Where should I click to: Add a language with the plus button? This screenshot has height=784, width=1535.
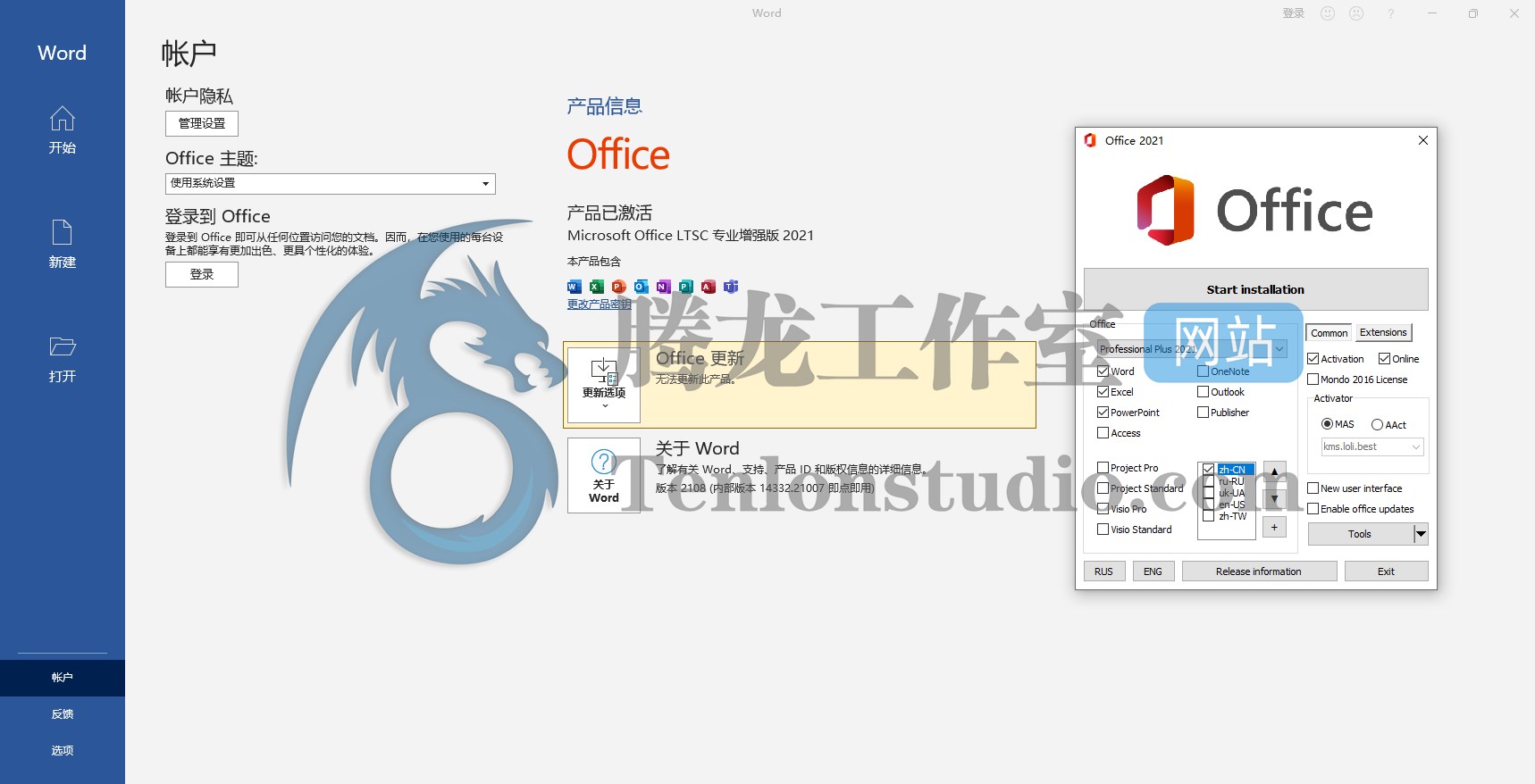coord(1274,527)
